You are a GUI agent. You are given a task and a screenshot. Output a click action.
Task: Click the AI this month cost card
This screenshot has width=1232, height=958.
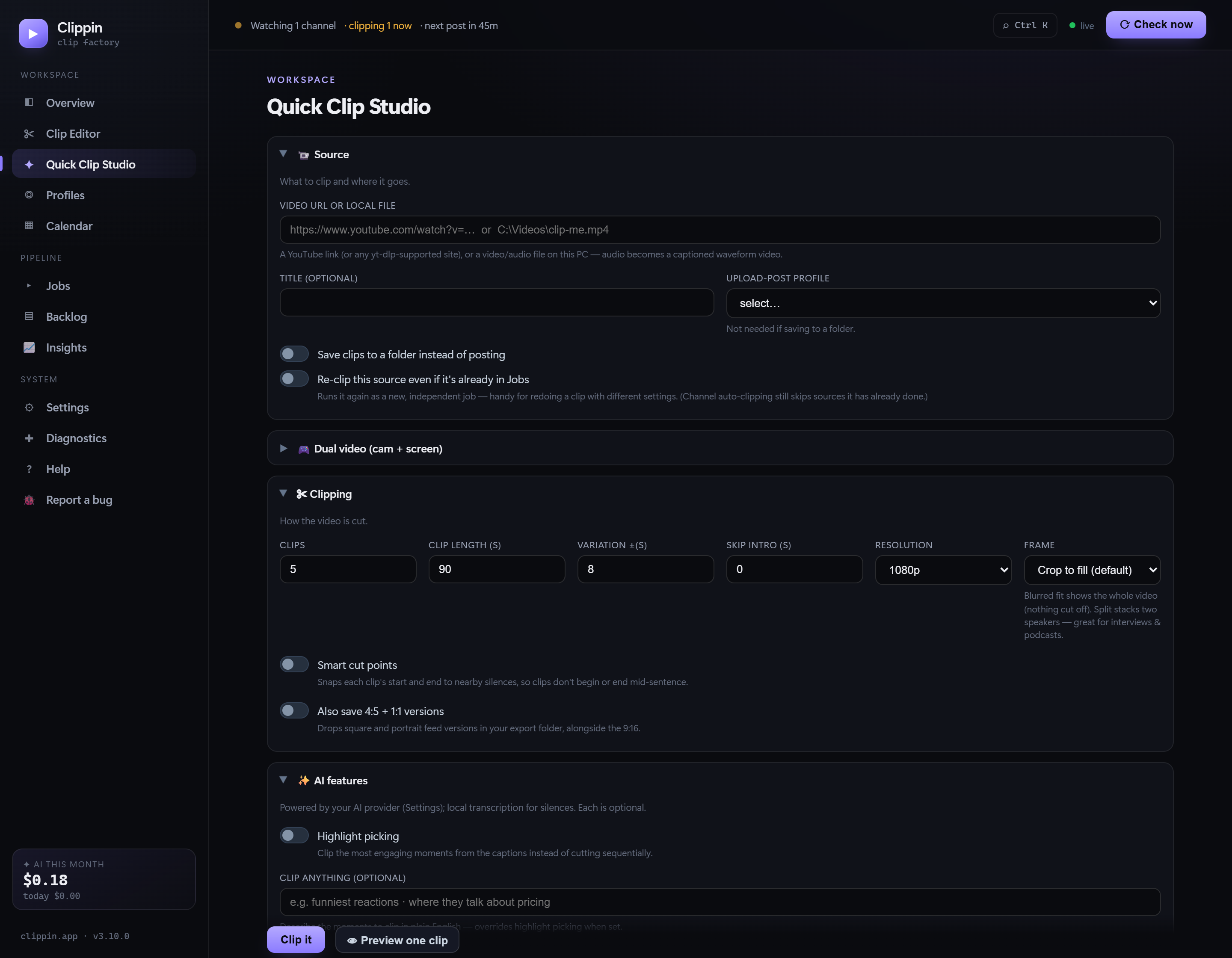104,879
